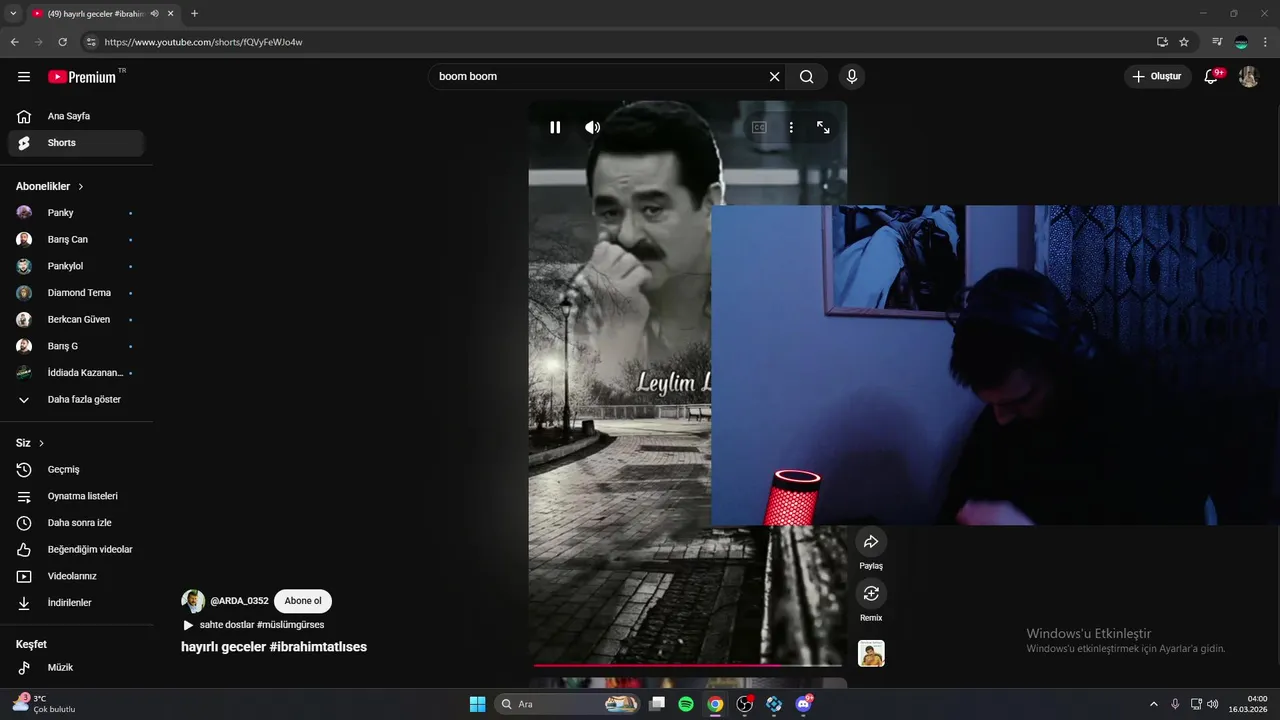Screen dimensions: 1280x720
Task: Open the taskbar weather widget
Action: pyautogui.click(x=44, y=704)
